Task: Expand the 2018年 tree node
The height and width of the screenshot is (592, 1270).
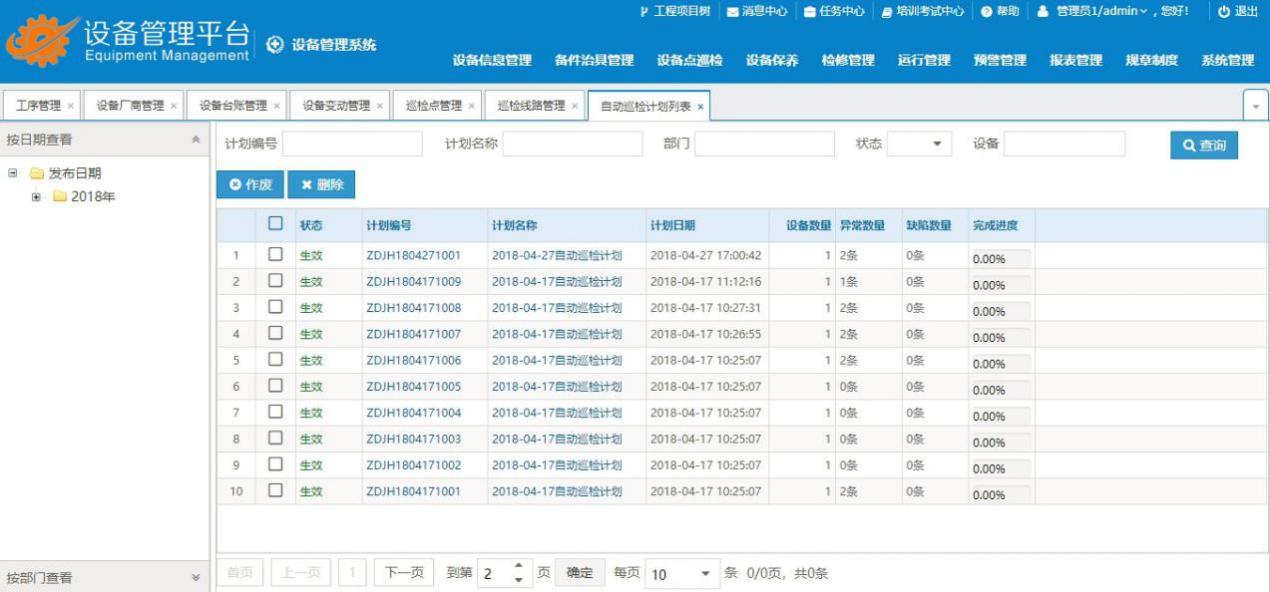Action: click(37, 196)
